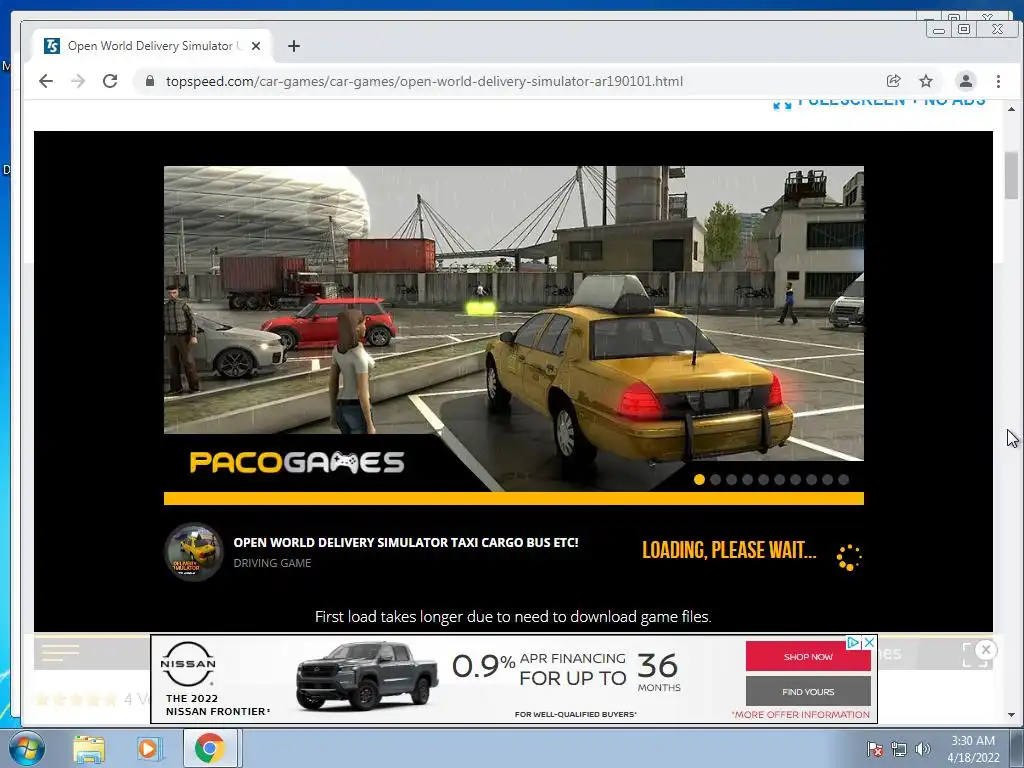Select sixth carousel dot in slideshow
This screenshot has height=768, width=1024.
[779, 479]
